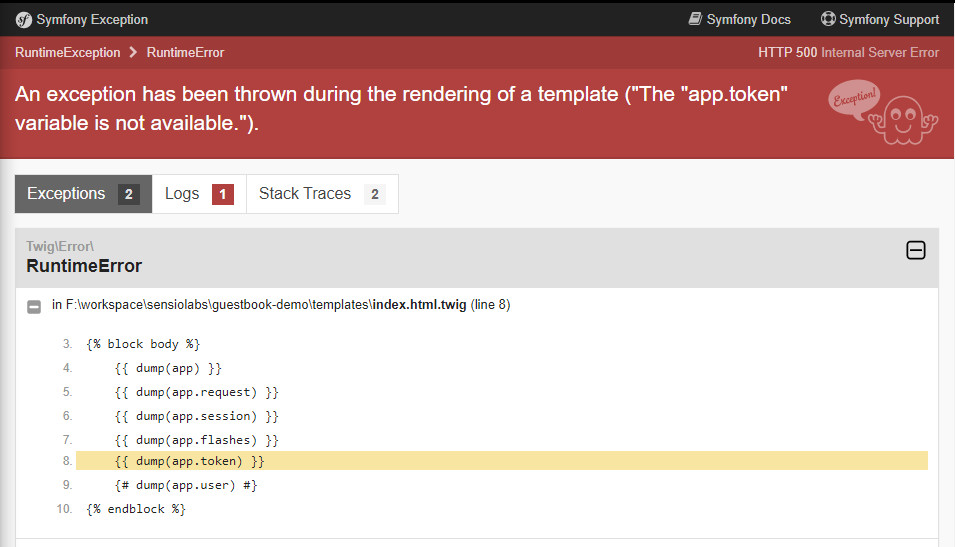Click code line dump(app.request)
Viewport: 955px width, 547px height.
click(197, 392)
